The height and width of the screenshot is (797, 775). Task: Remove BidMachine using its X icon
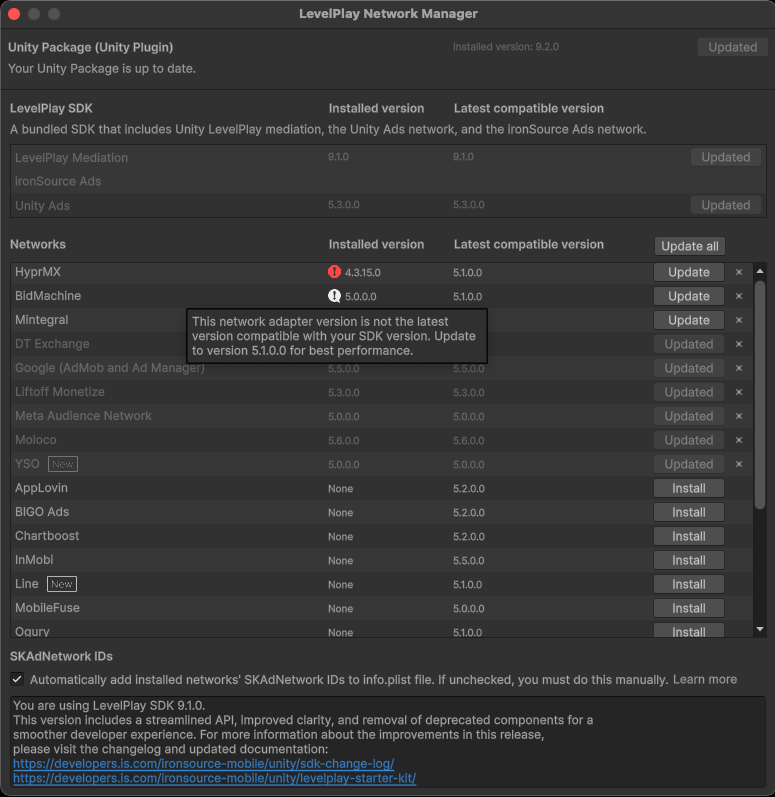point(739,296)
